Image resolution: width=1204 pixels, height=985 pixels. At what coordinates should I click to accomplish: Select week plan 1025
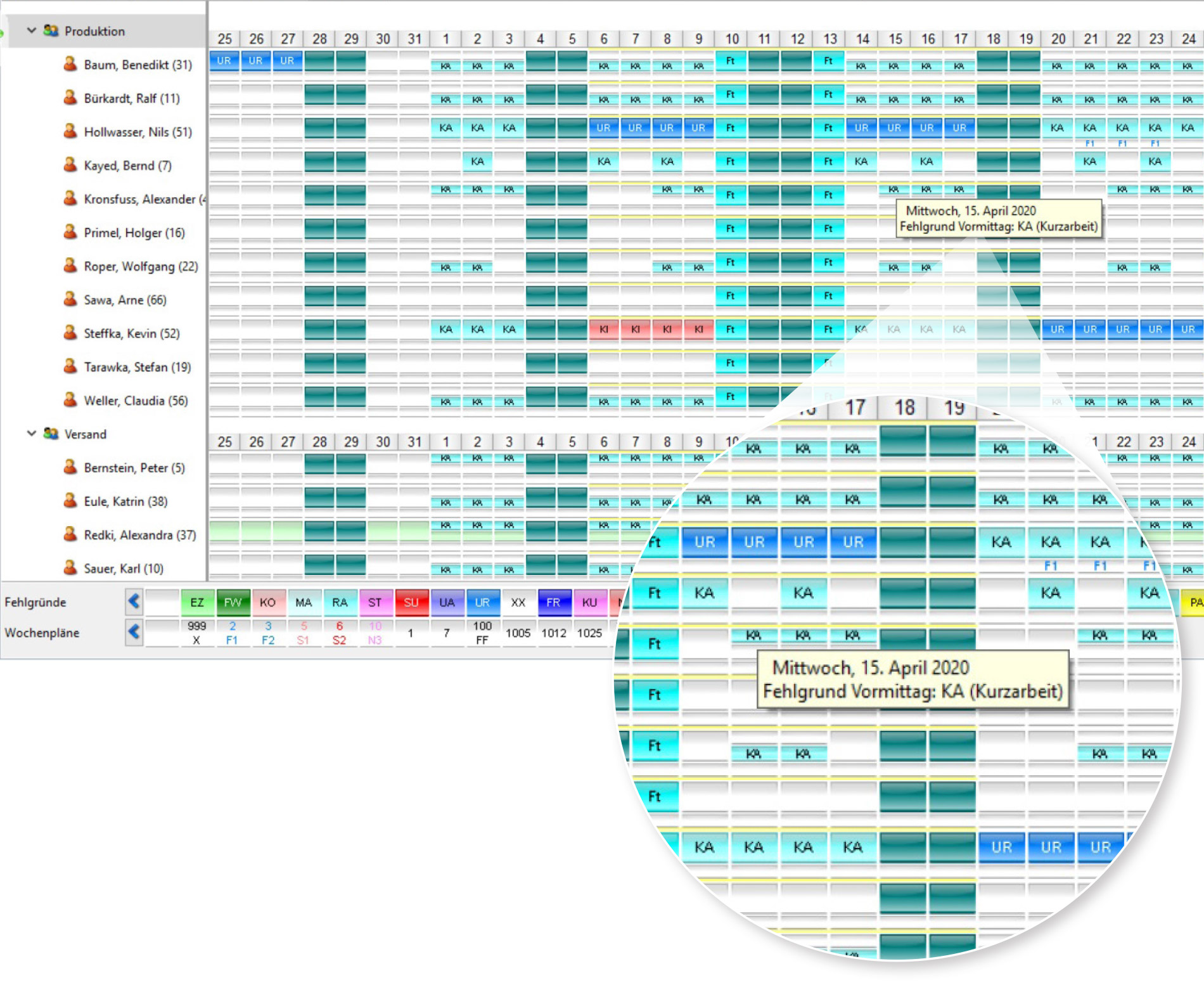[x=590, y=633]
